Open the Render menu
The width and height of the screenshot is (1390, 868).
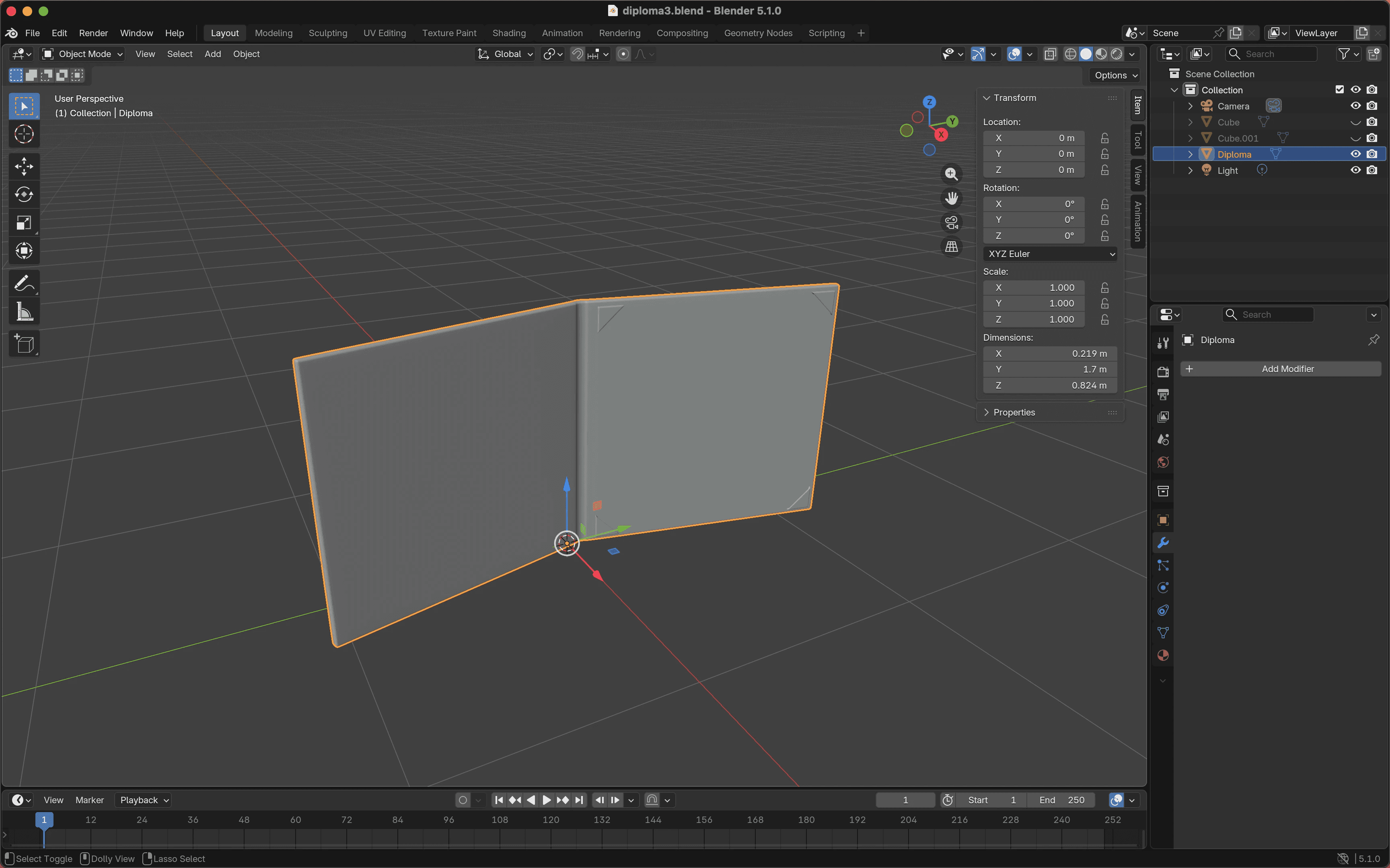(x=93, y=33)
